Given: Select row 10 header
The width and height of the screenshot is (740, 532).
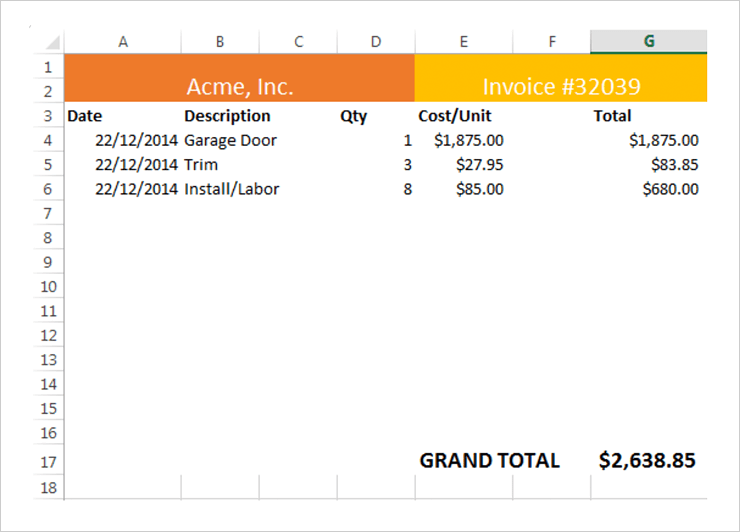Looking at the screenshot, I should 48,287.
